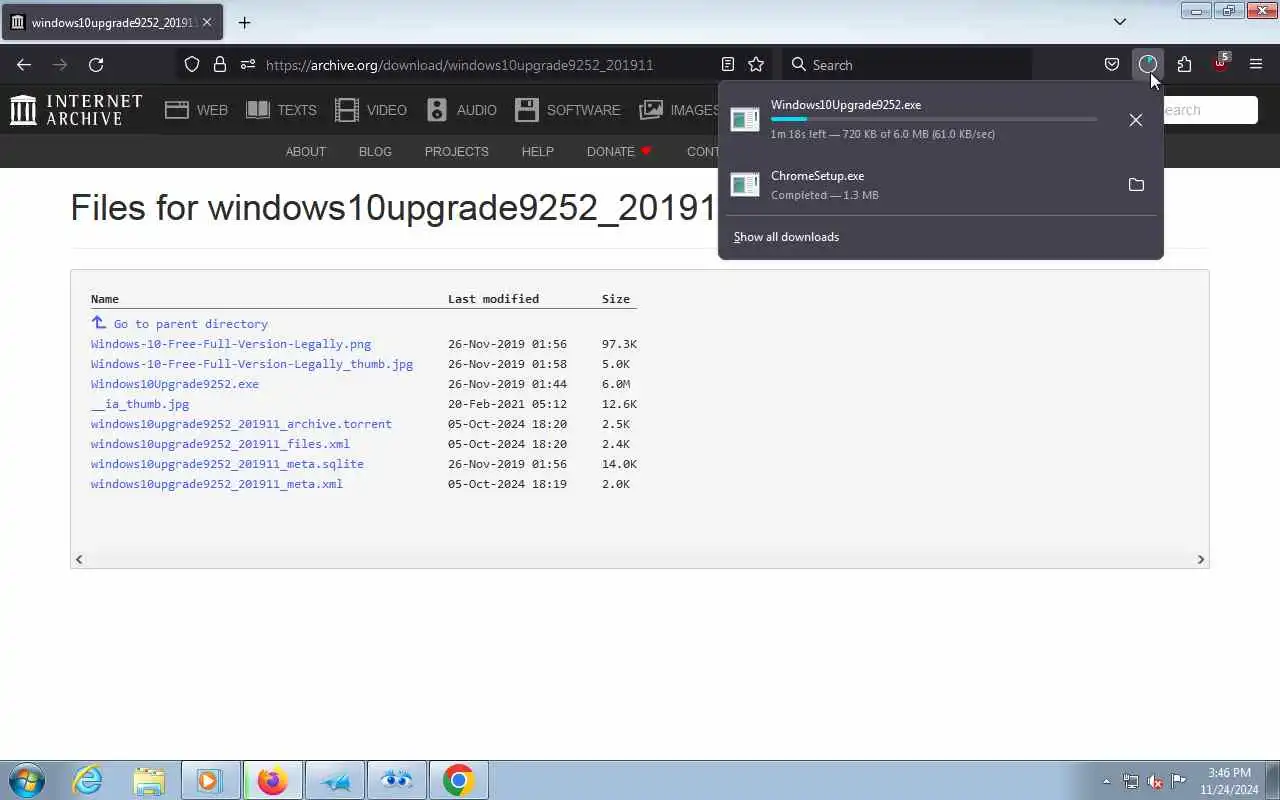This screenshot has height=800, width=1280.
Task: Open the HELP link
Action: 537,152
